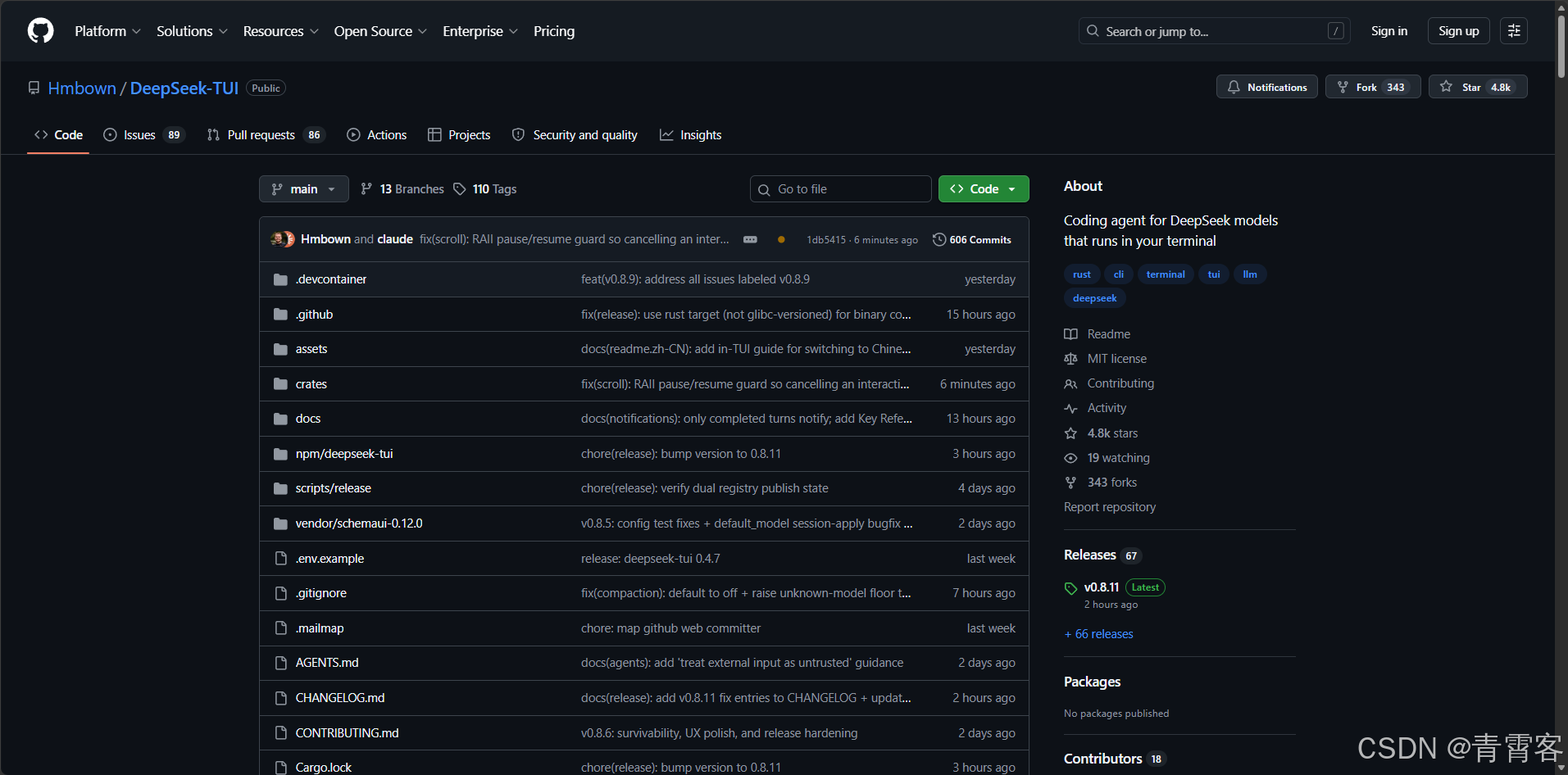Open the Pull requests tab
This screenshot has width=1568, height=775.
[266, 135]
